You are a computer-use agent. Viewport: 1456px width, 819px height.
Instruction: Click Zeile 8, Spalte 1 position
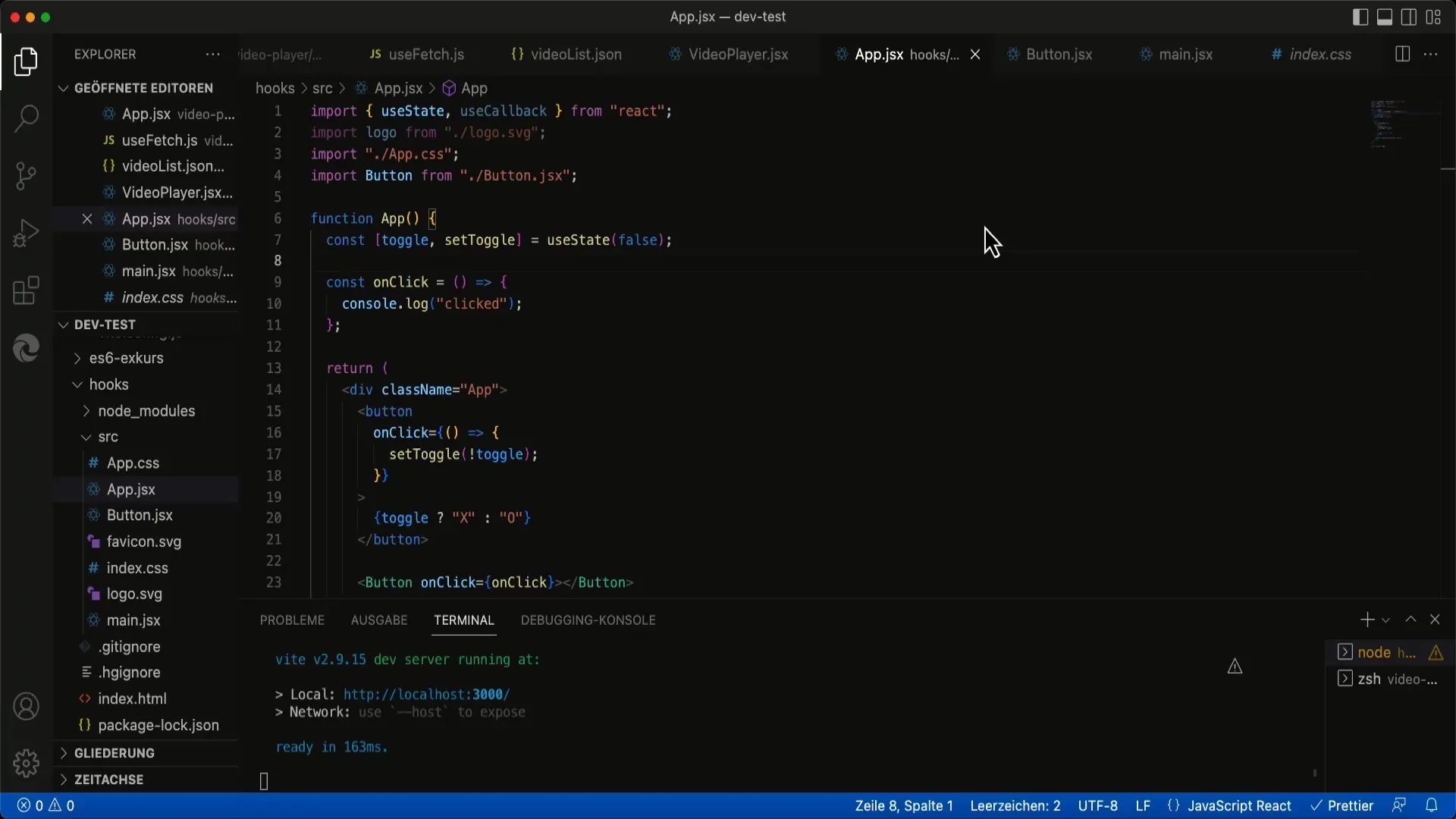coord(904,805)
